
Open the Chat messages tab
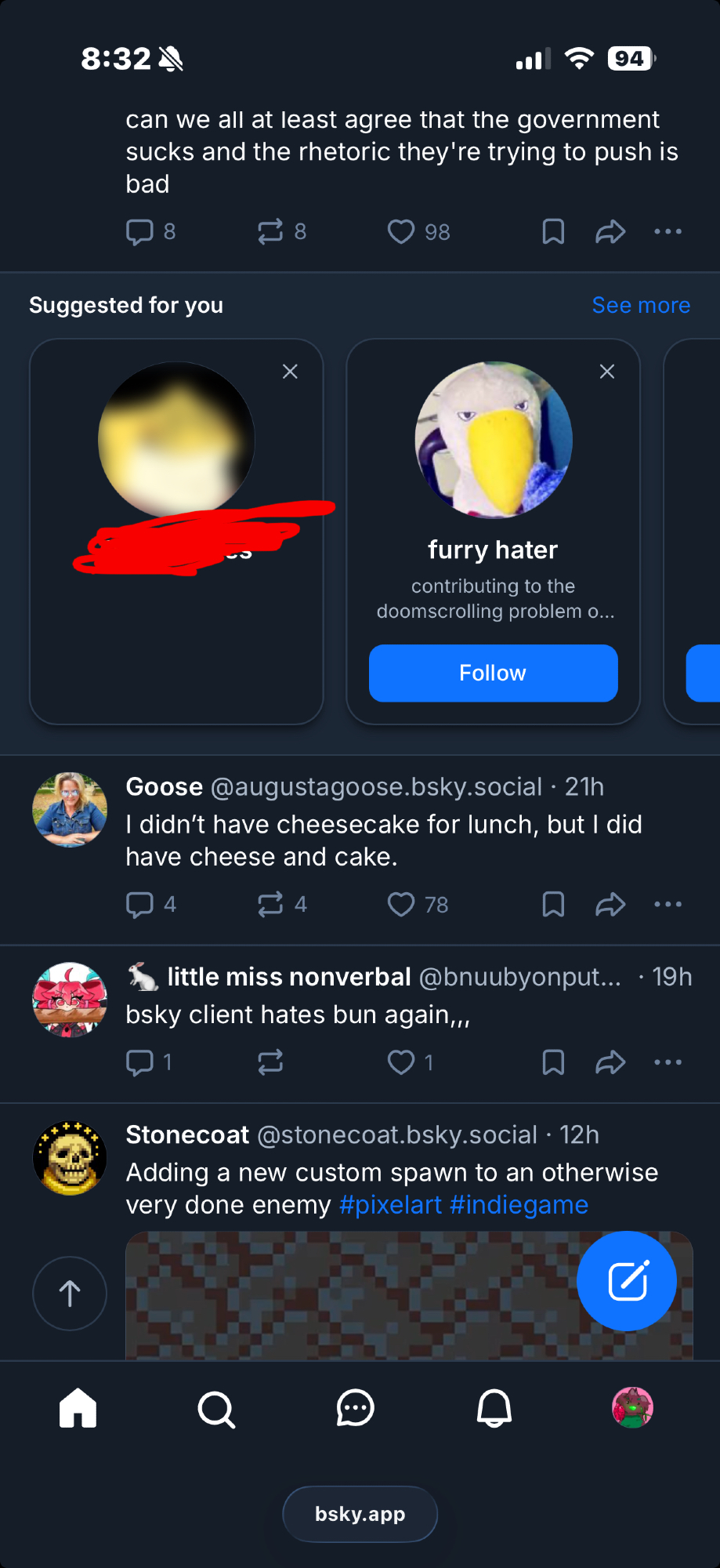click(x=355, y=1409)
